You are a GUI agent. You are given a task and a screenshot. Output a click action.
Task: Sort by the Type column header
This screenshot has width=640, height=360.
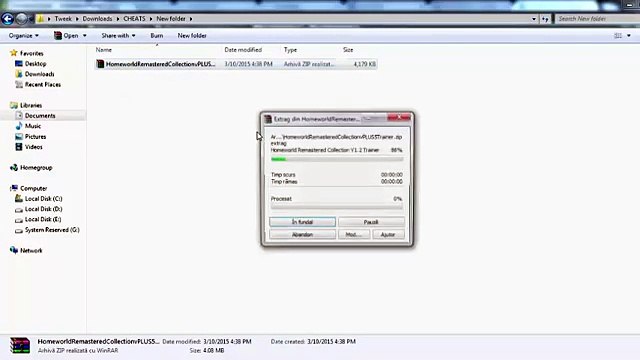290,50
